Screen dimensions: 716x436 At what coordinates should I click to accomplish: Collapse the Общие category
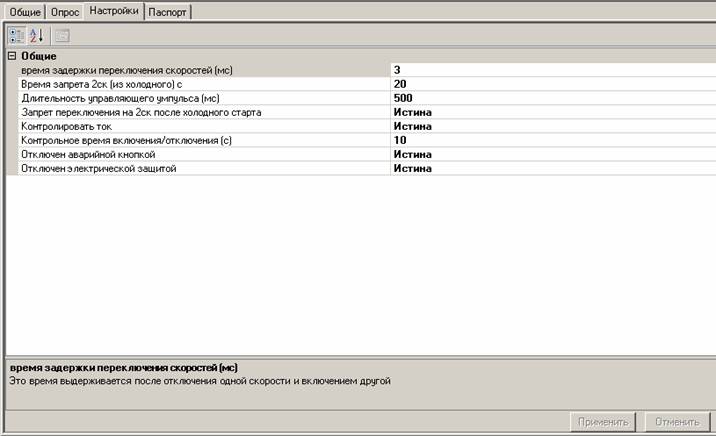[x=12, y=56]
